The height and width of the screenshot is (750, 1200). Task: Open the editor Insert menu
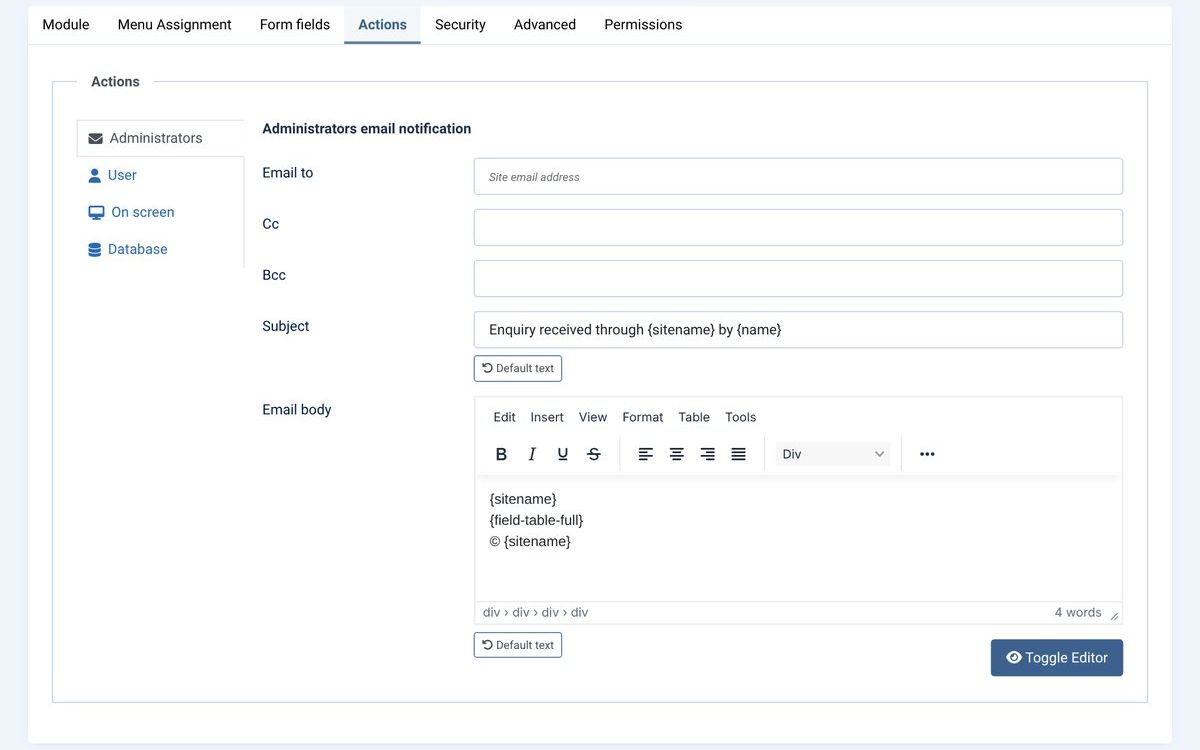click(547, 417)
